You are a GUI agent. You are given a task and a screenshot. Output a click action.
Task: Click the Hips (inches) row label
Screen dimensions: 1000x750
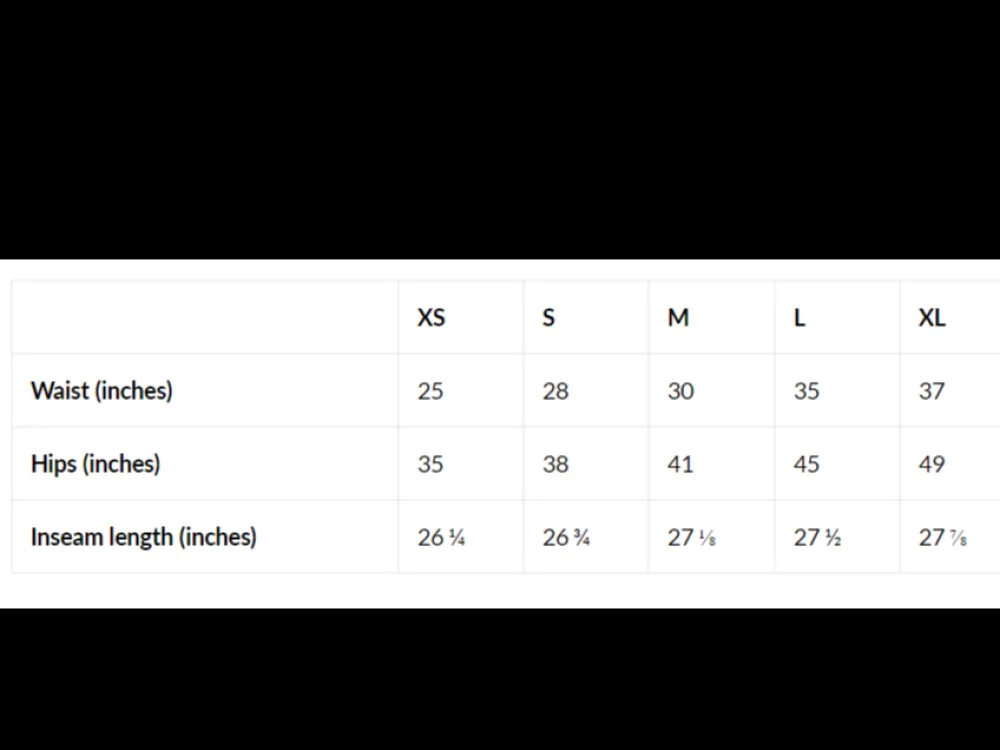pos(95,464)
